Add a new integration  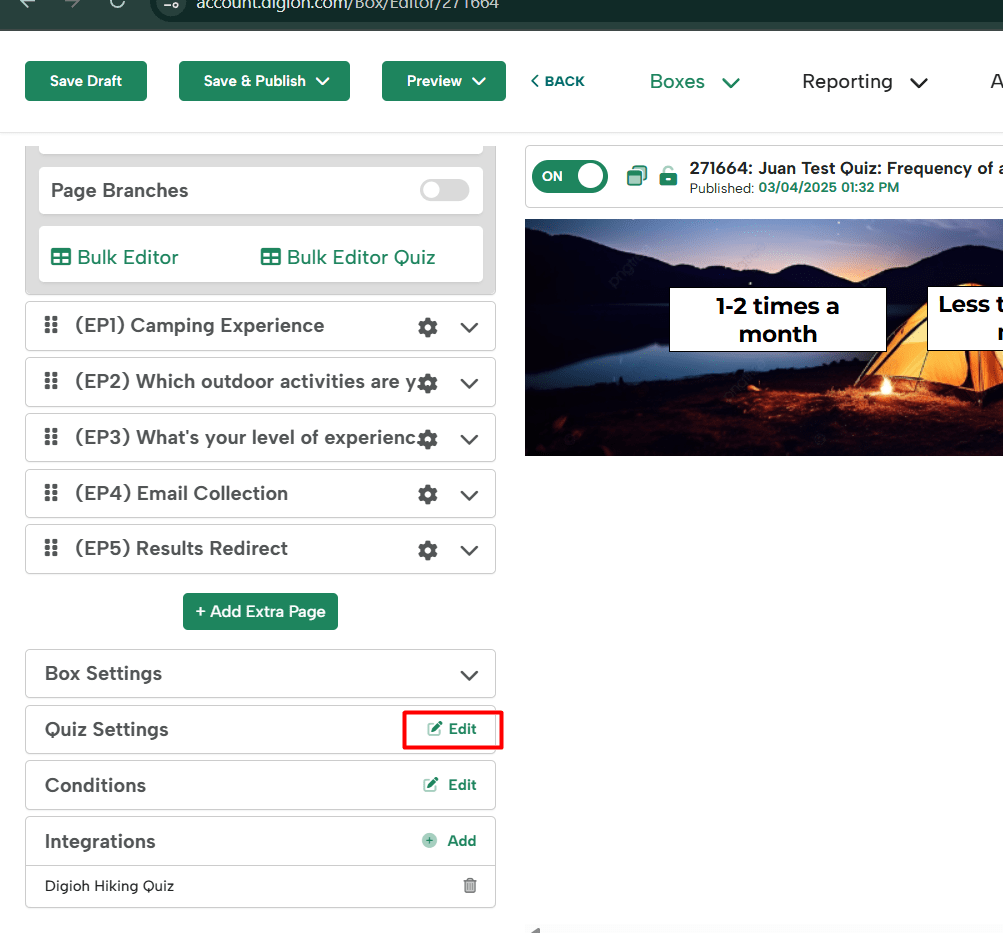[449, 840]
